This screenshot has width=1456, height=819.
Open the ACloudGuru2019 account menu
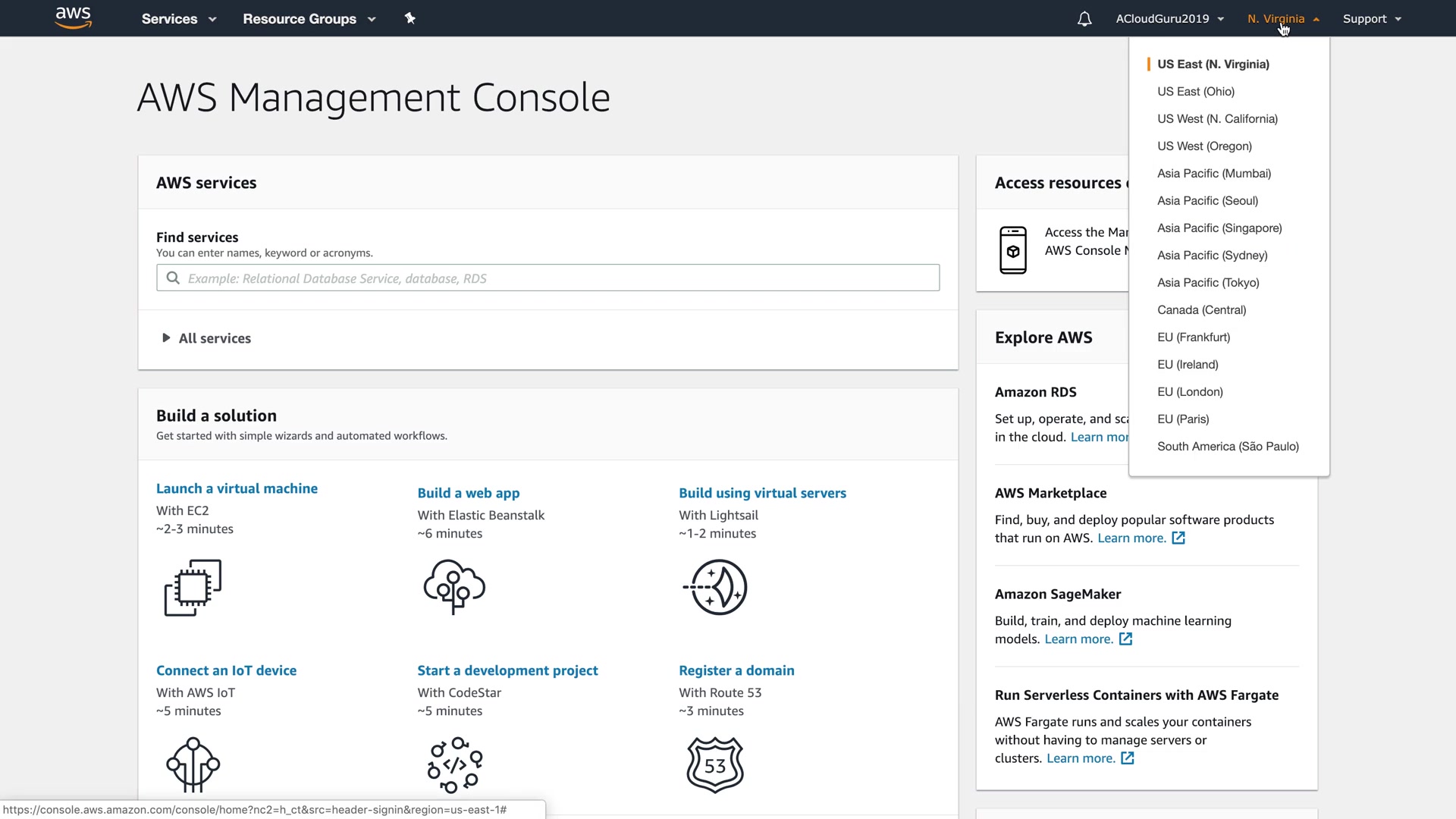(1169, 19)
